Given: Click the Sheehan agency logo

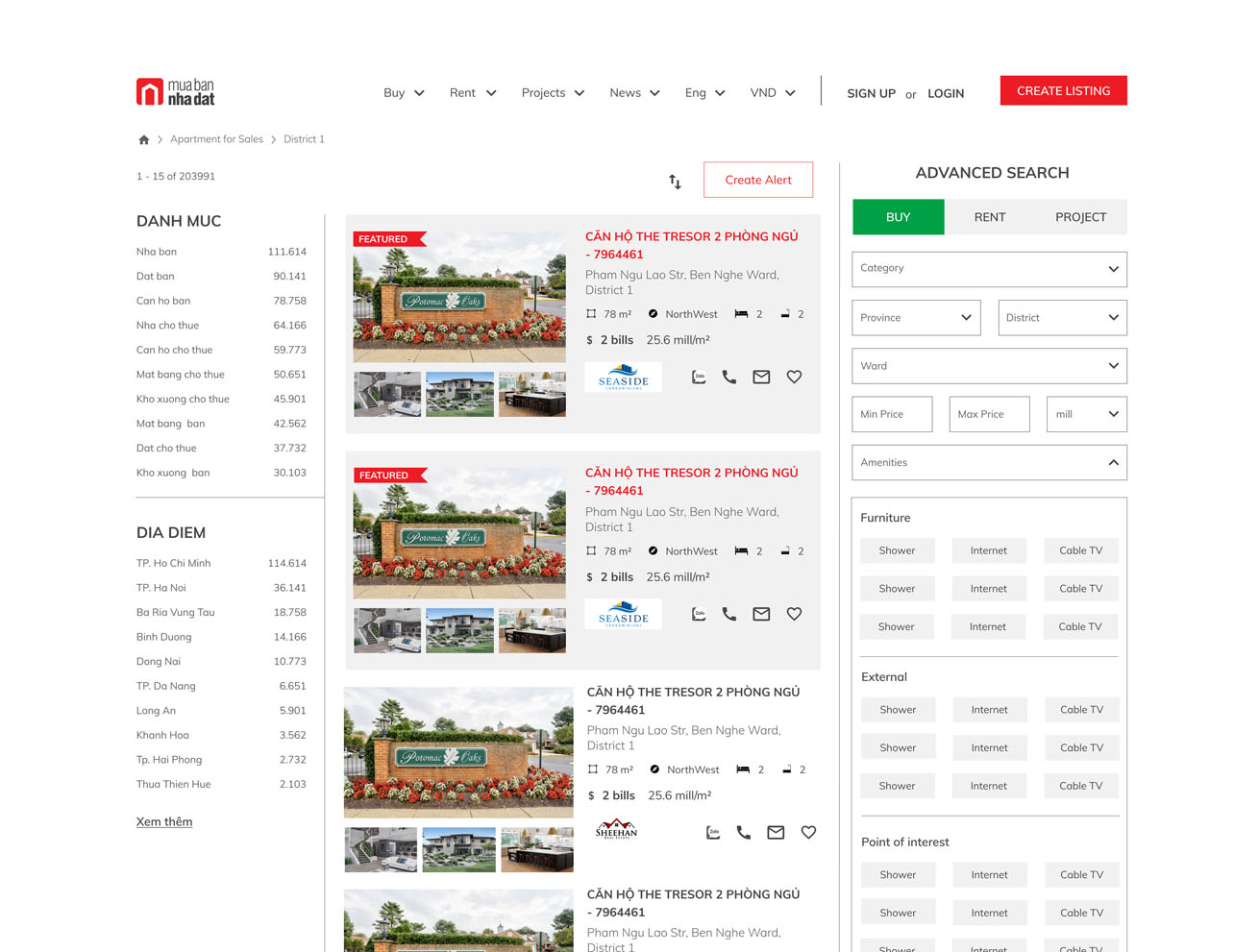Looking at the screenshot, I should pos(616,829).
